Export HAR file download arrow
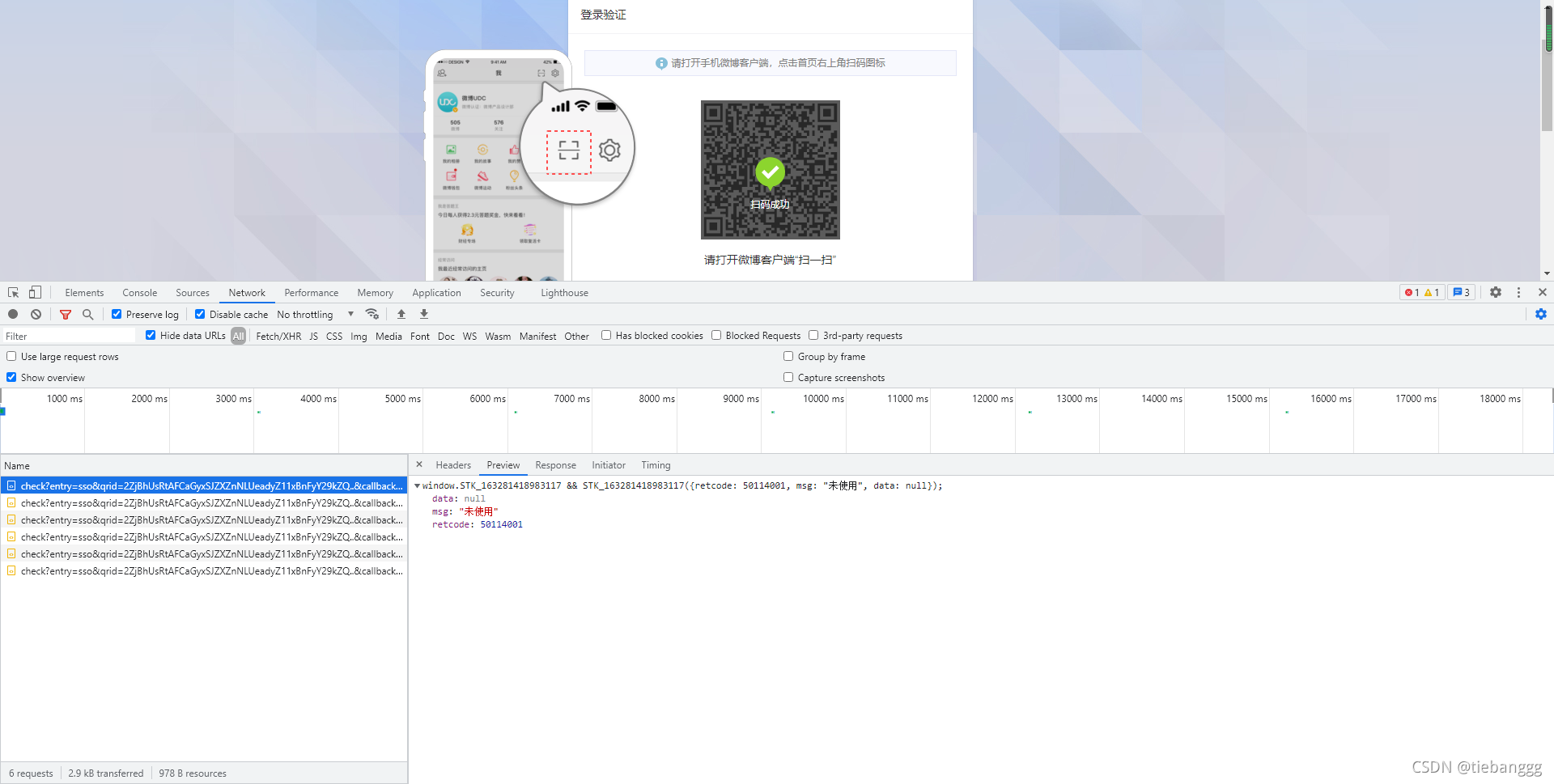This screenshot has height=784, width=1554. [424, 314]
